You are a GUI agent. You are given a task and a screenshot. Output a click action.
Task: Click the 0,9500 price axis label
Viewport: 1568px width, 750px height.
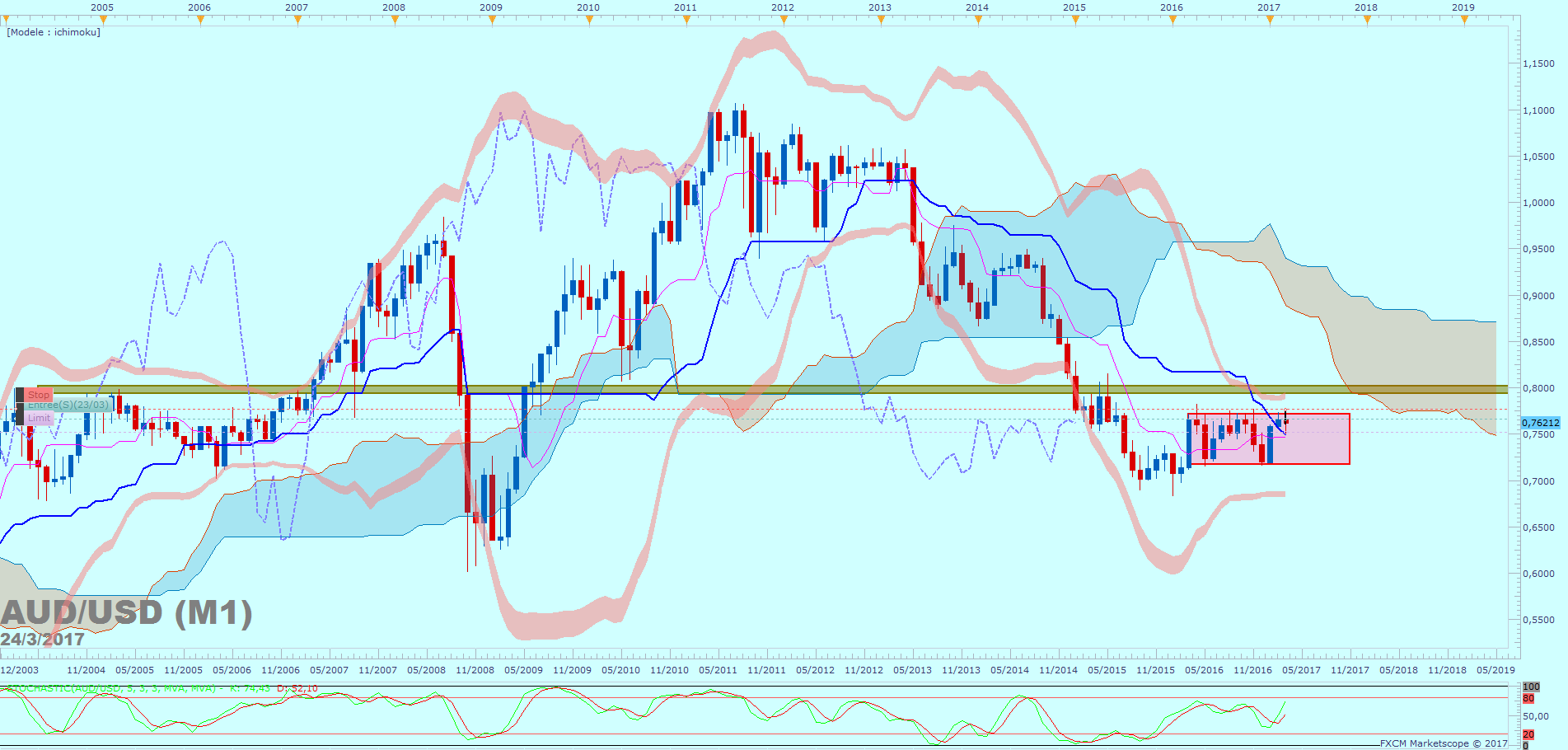(x=1539, y=249)
